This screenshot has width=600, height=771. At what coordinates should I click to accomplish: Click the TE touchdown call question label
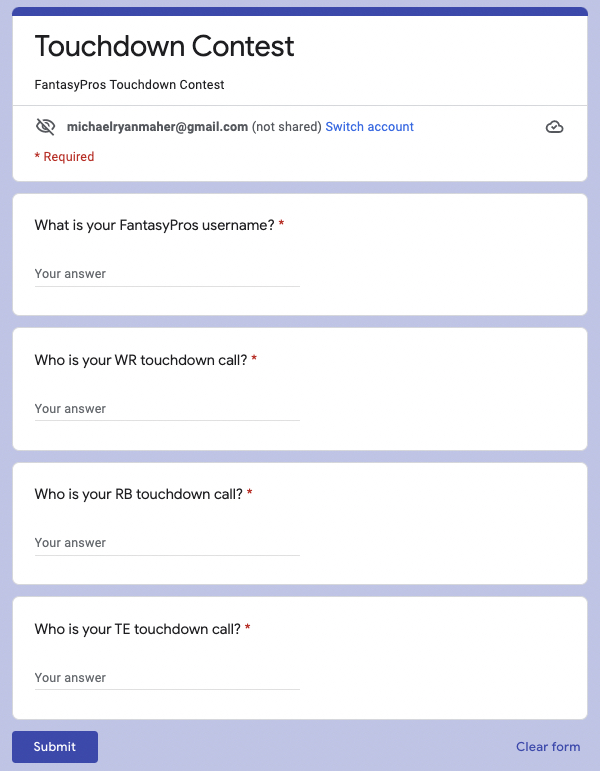click(x=137, y=629)
